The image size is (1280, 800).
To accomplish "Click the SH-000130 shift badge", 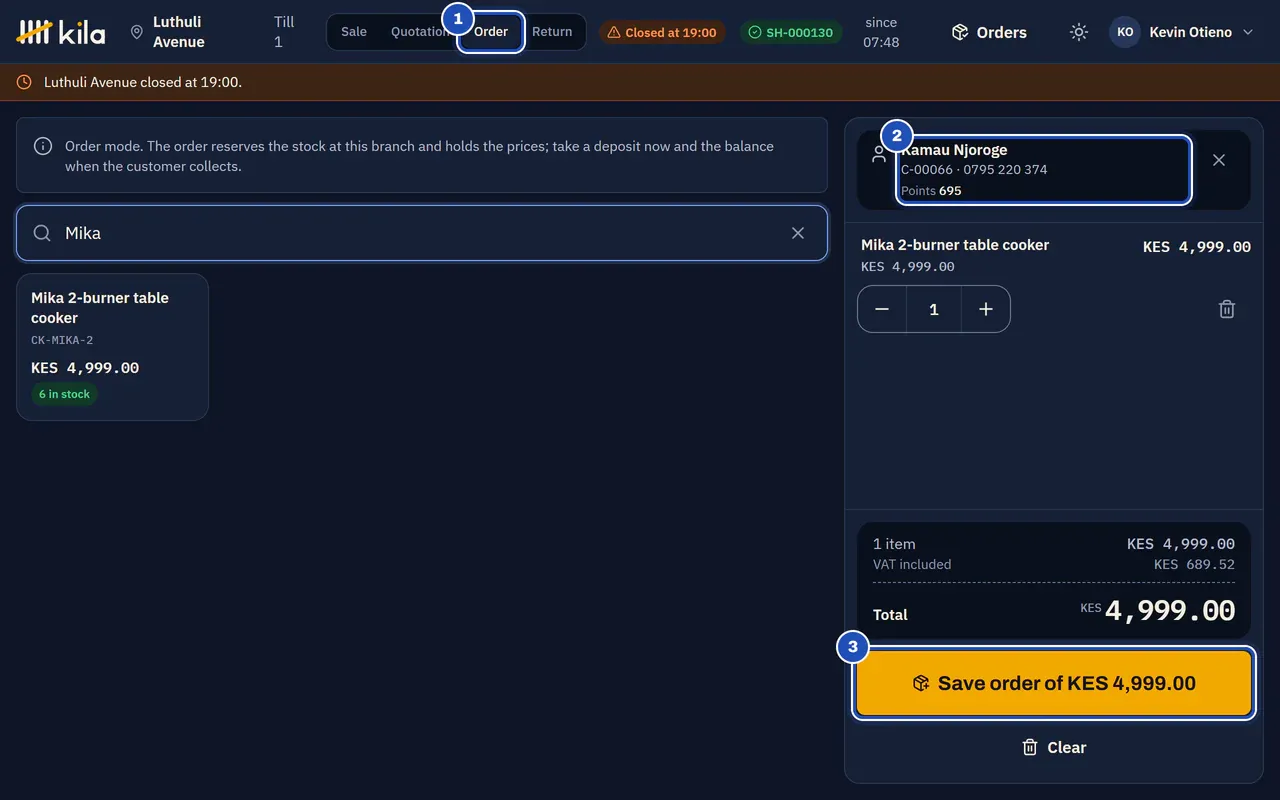I will pyautogui.click(x=791, y=32).
